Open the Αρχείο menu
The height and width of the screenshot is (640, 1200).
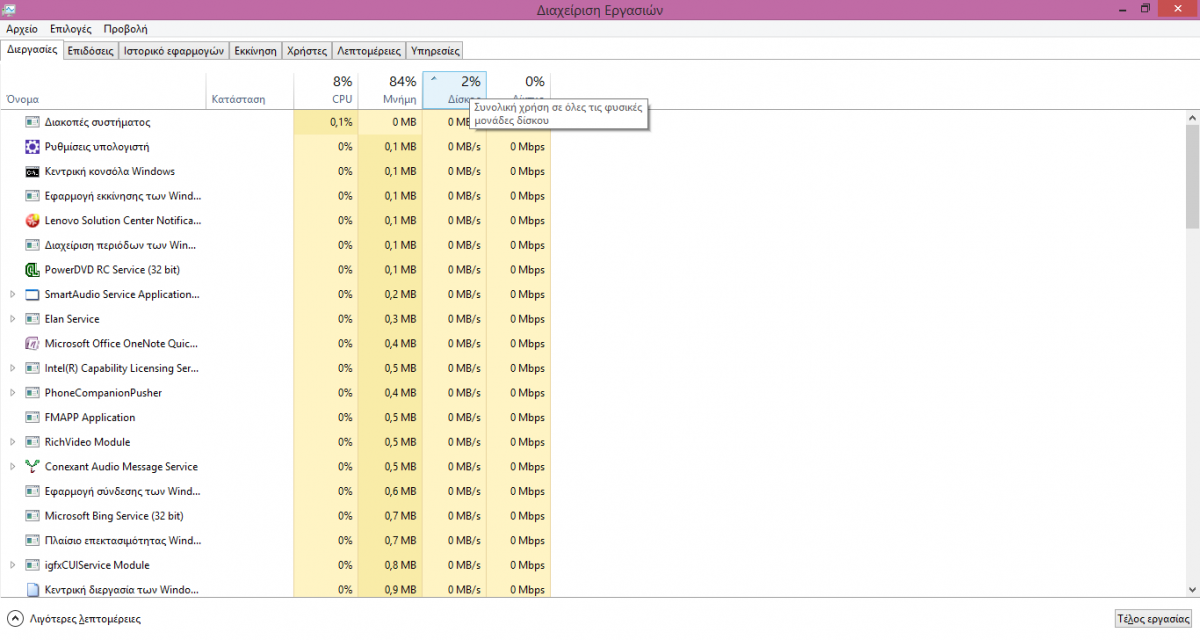22,30
